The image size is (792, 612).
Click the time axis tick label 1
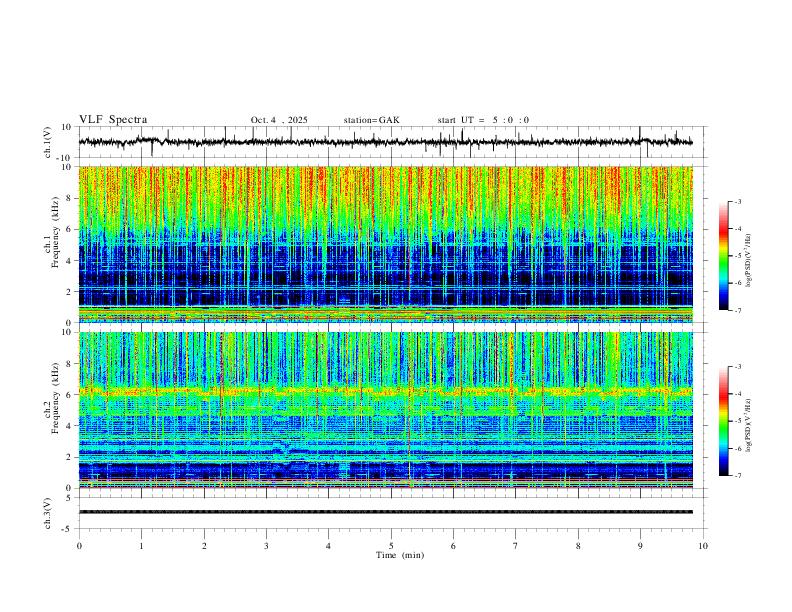[141, 546]
